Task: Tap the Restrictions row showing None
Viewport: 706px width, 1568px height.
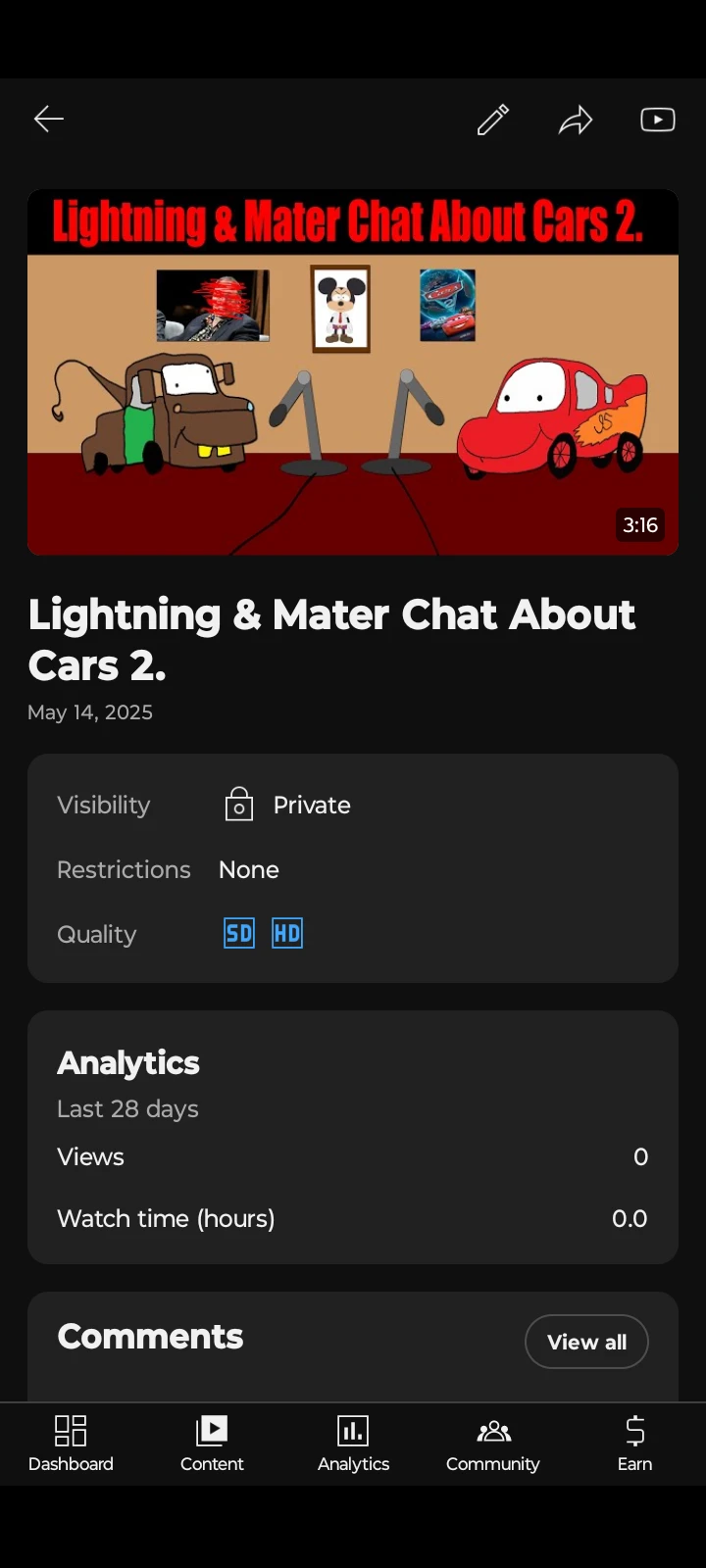Action: [353, 869]
